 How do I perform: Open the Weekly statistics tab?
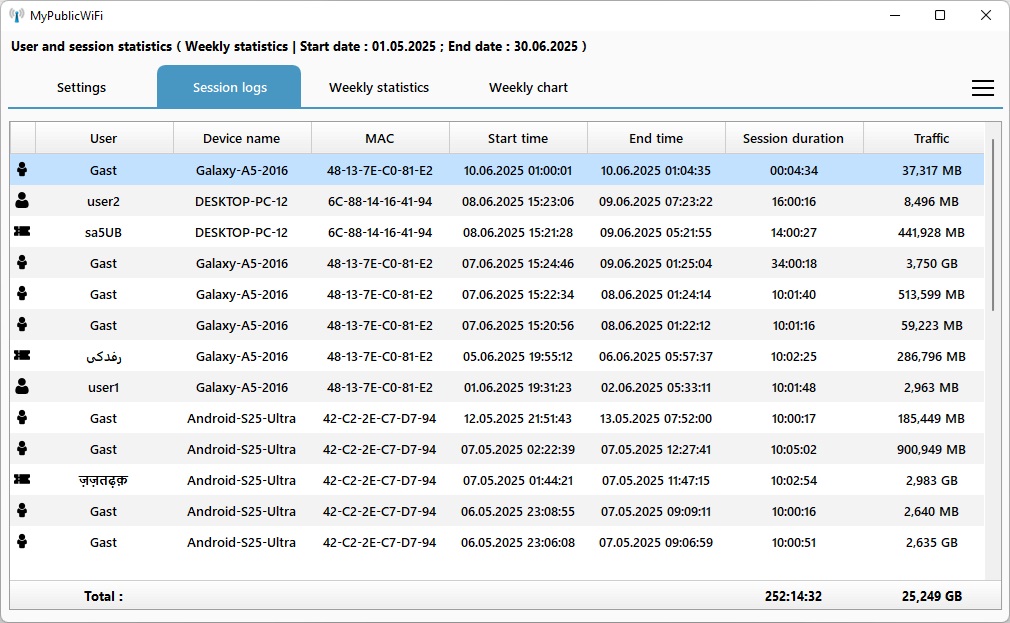379,87
